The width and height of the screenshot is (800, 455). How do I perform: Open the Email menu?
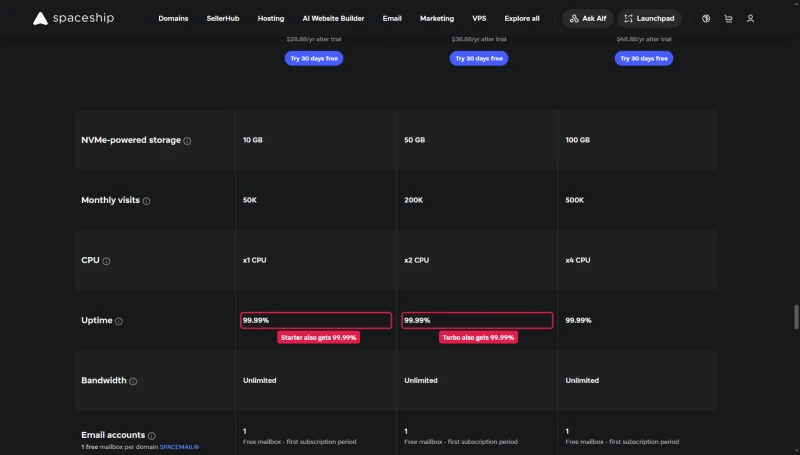pyautogui.click(x=392, y=18)
